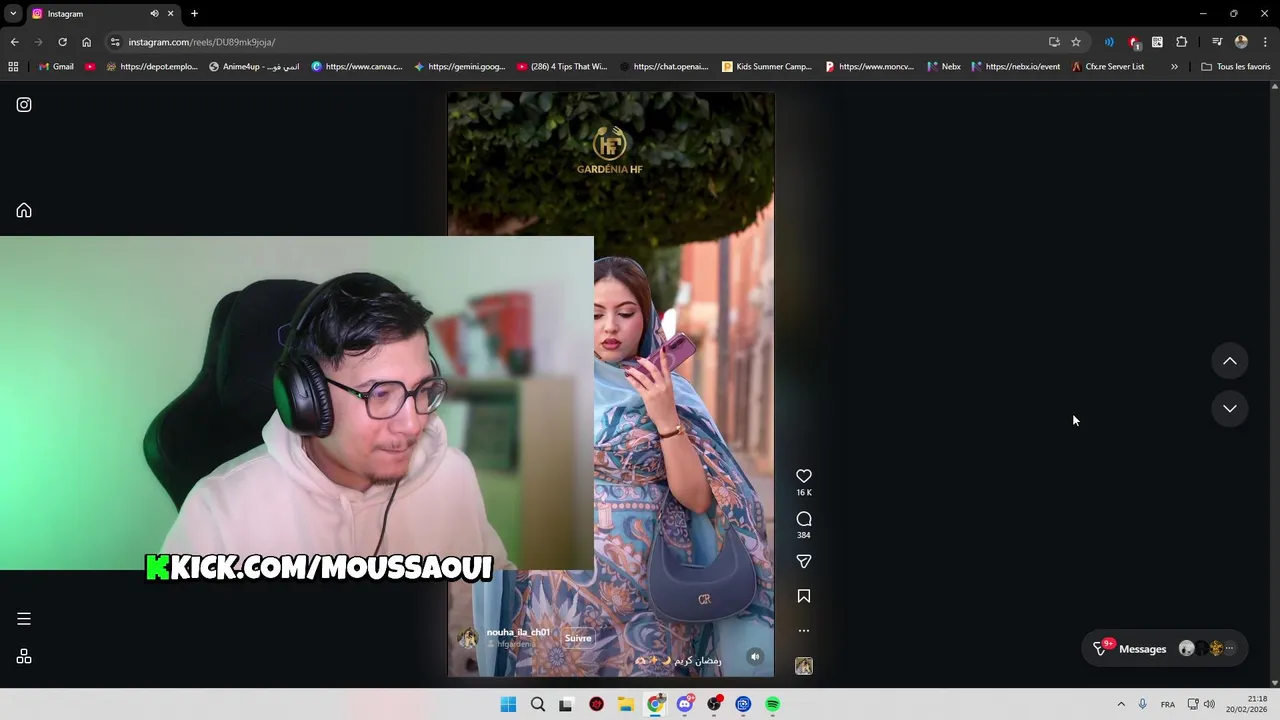Open the 'Tous les favoris' bookmarks folder

(1236, 67)
